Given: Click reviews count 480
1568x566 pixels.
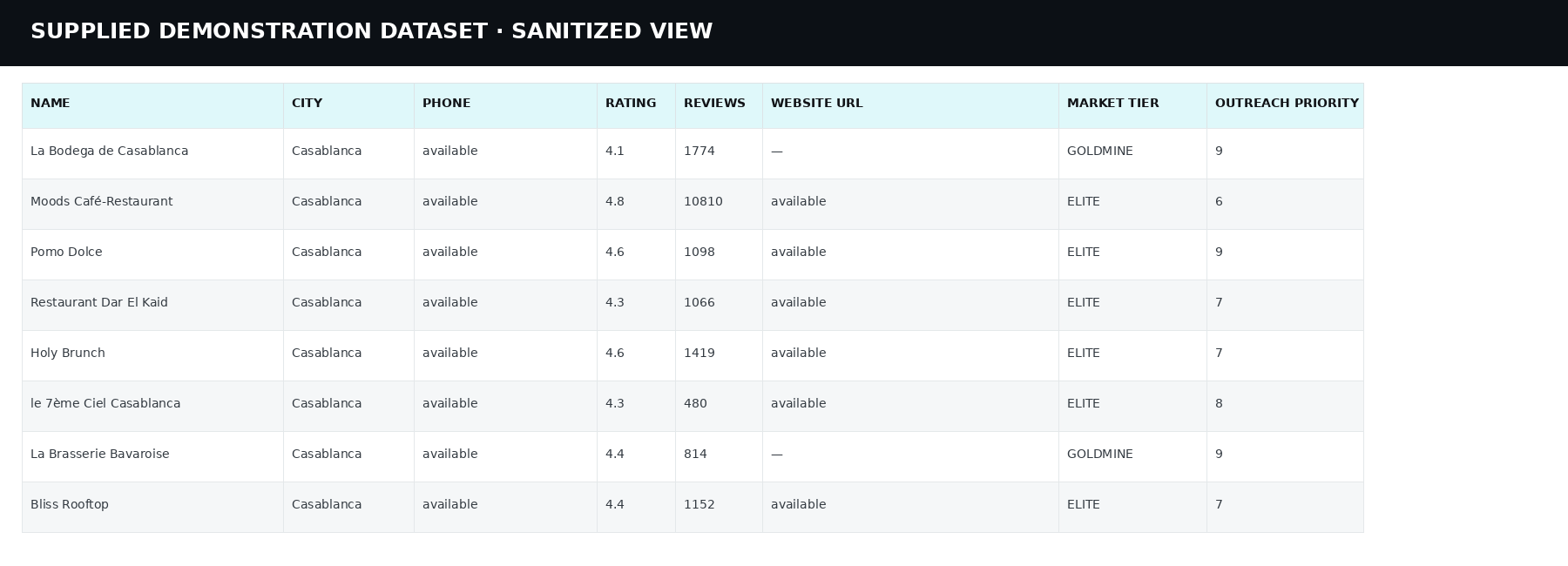Looking at the screenshot, I should tap(695, 403).
